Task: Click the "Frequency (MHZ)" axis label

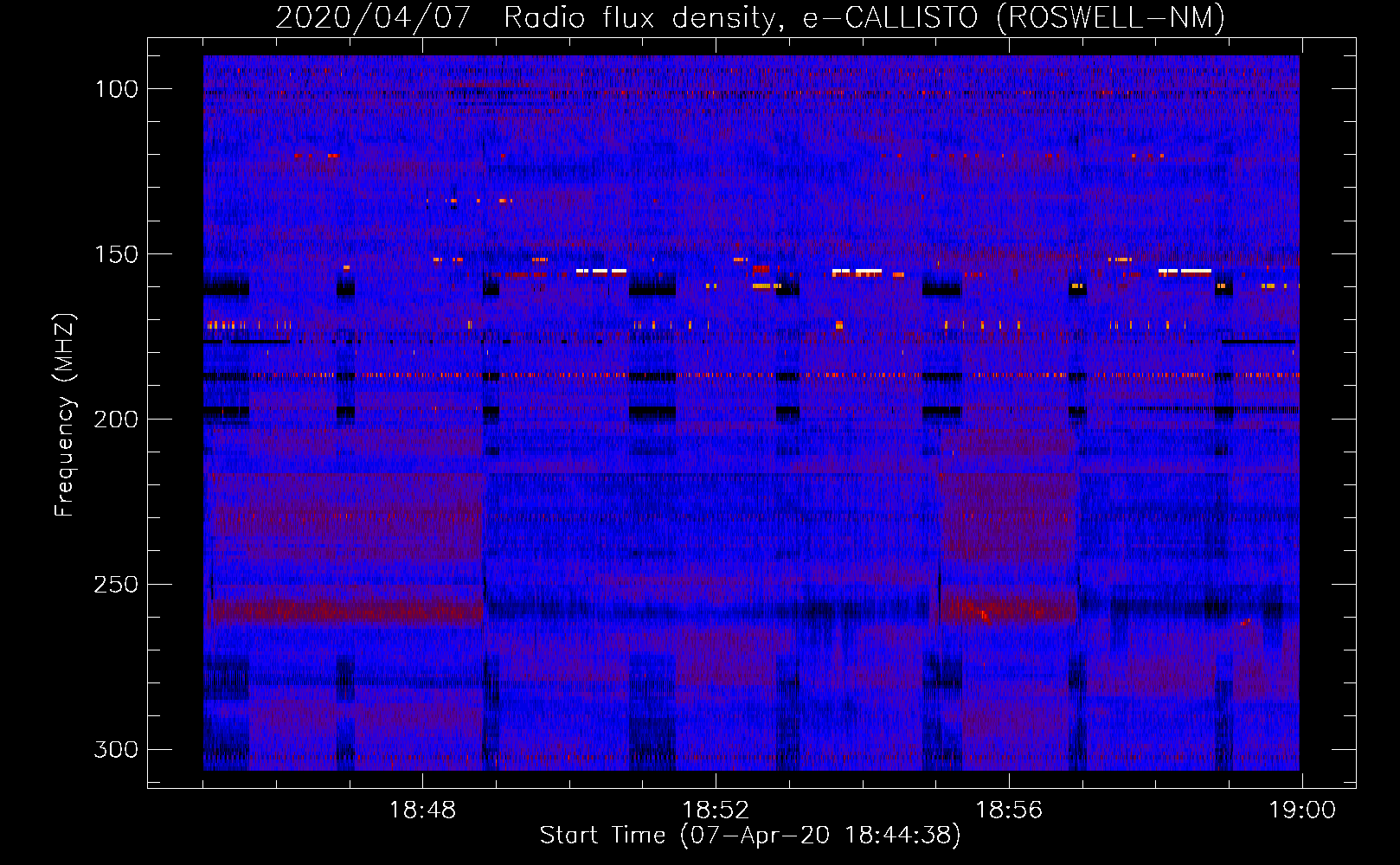Action: coord(64,415)
